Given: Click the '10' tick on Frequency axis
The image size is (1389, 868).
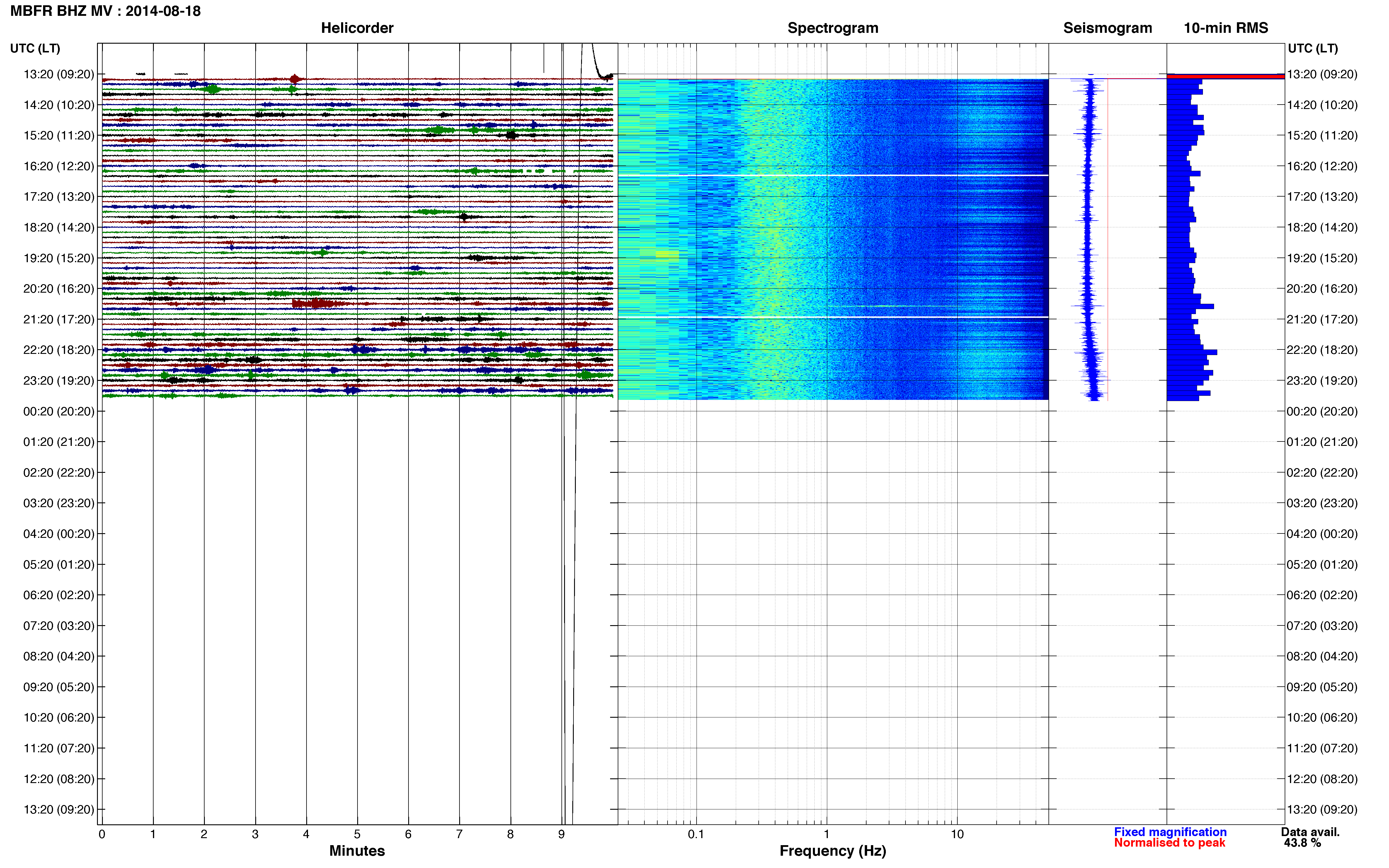Looking at the screenshot, I should coord(957,834).
